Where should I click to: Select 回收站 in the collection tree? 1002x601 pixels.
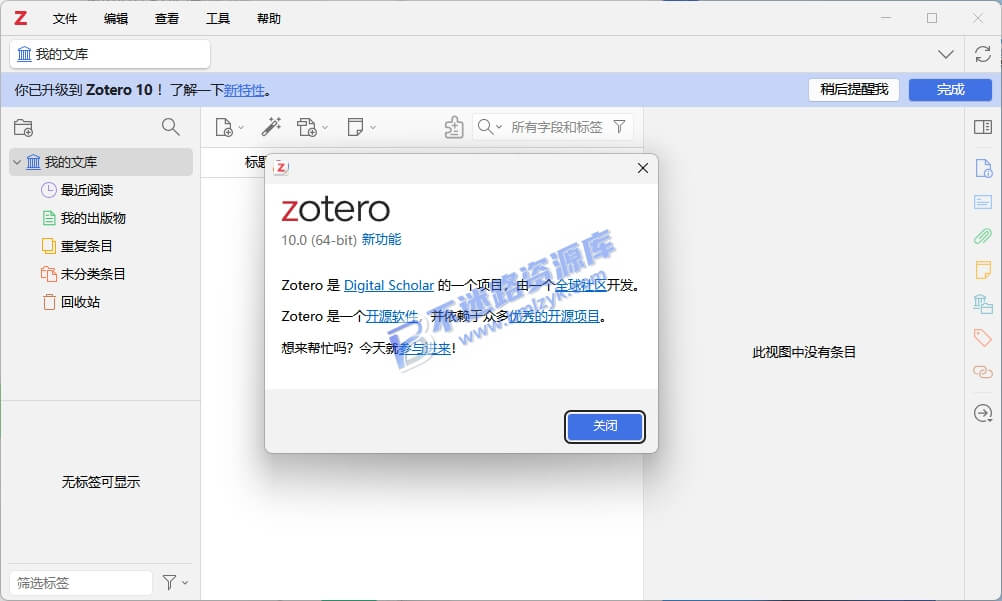101,302
